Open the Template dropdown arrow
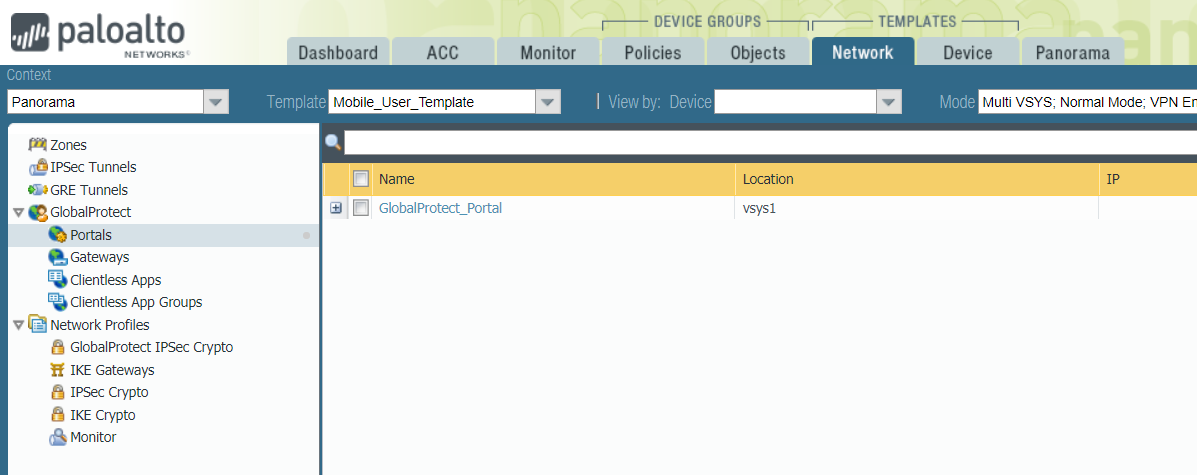This screenshot has height=475, width=1197. coord(547,101)
